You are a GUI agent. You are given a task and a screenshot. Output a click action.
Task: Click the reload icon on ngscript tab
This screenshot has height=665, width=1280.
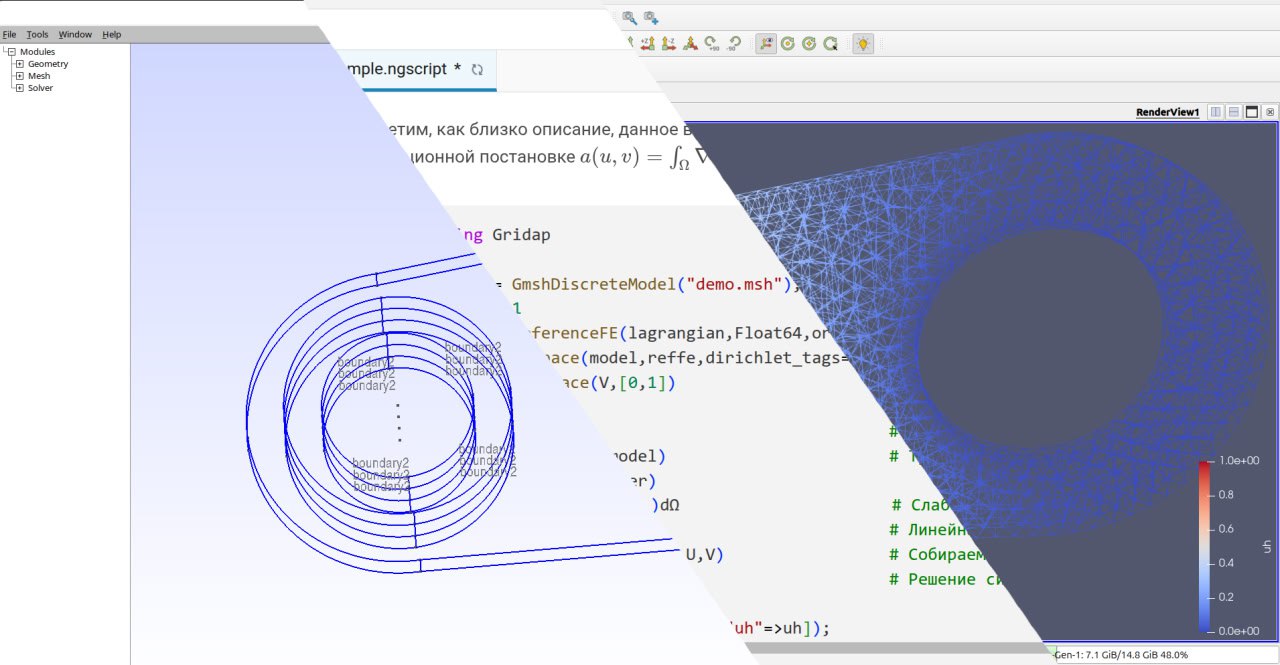477,69
